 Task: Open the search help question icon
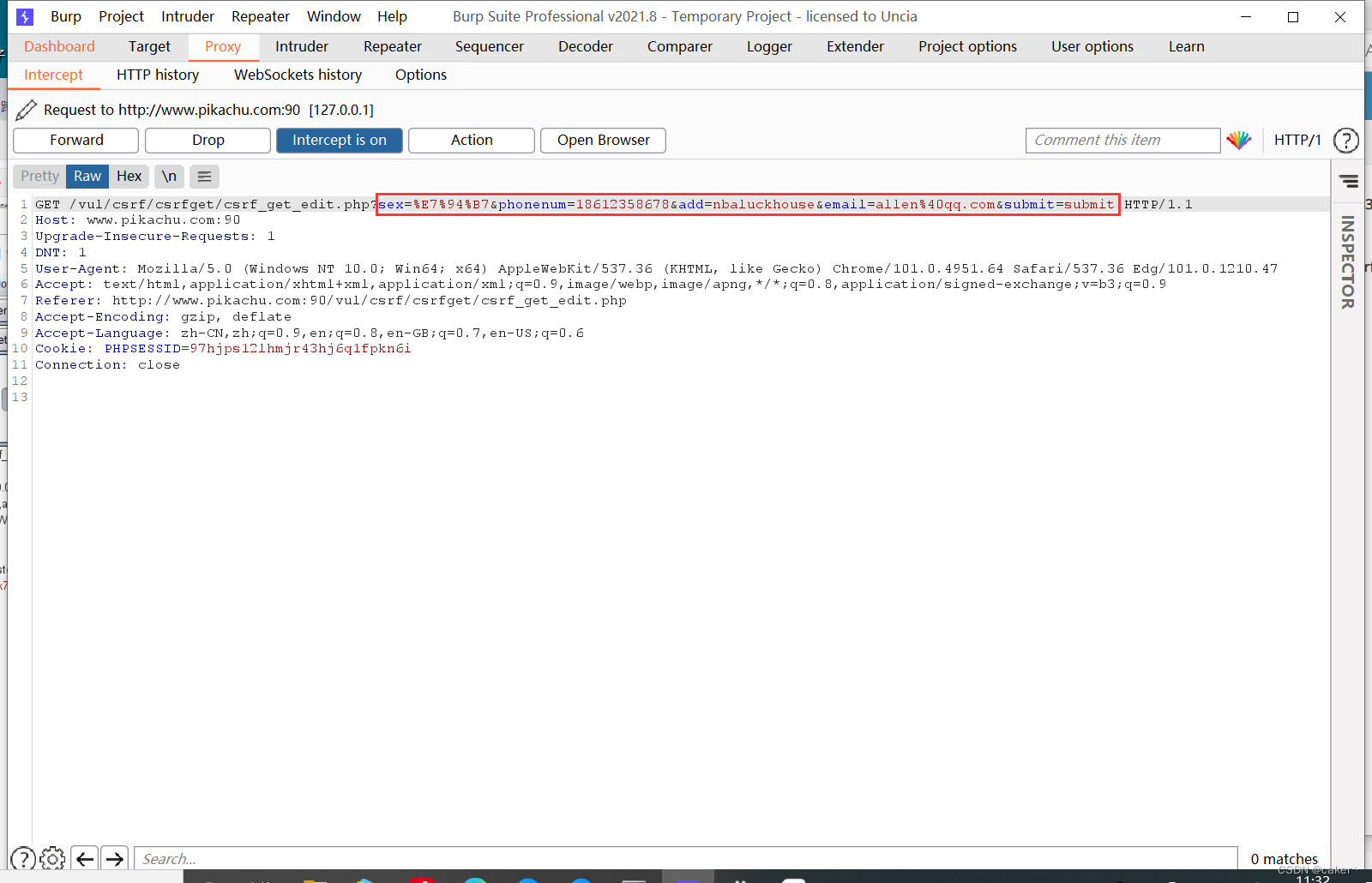[23, 858]
